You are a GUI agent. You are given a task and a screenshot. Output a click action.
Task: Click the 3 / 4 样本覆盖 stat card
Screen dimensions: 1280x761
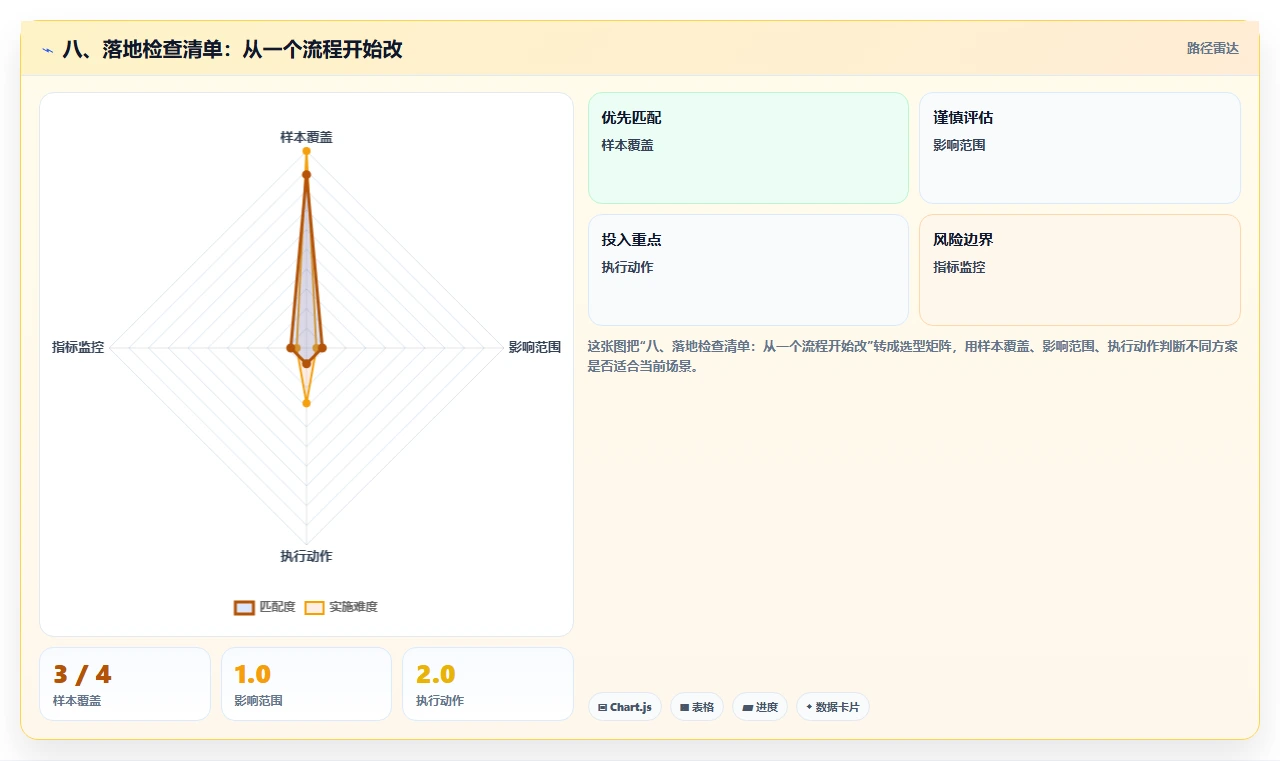tap(125, 684)
